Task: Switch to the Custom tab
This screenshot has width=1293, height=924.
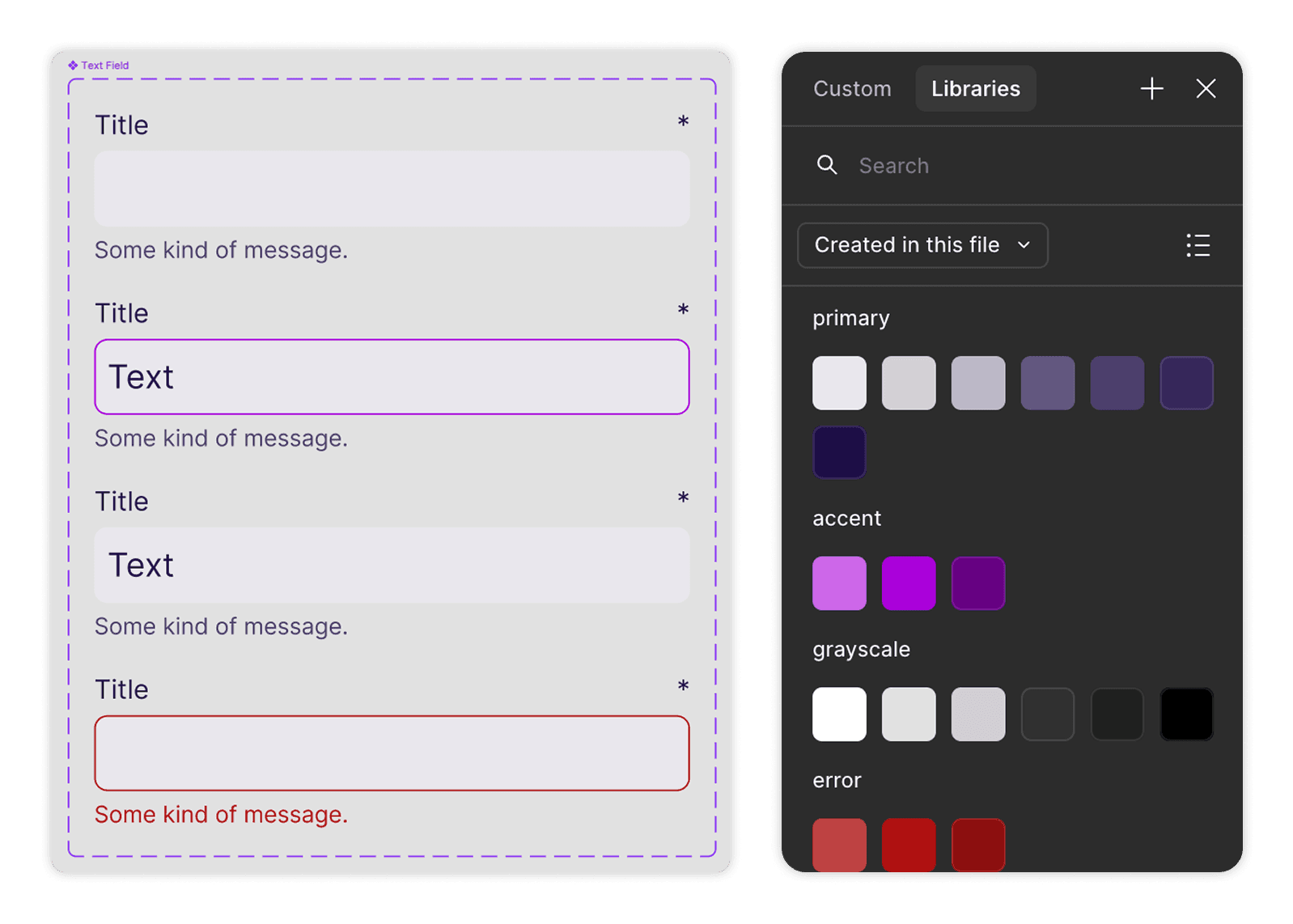Action: (x=852, y=88)
